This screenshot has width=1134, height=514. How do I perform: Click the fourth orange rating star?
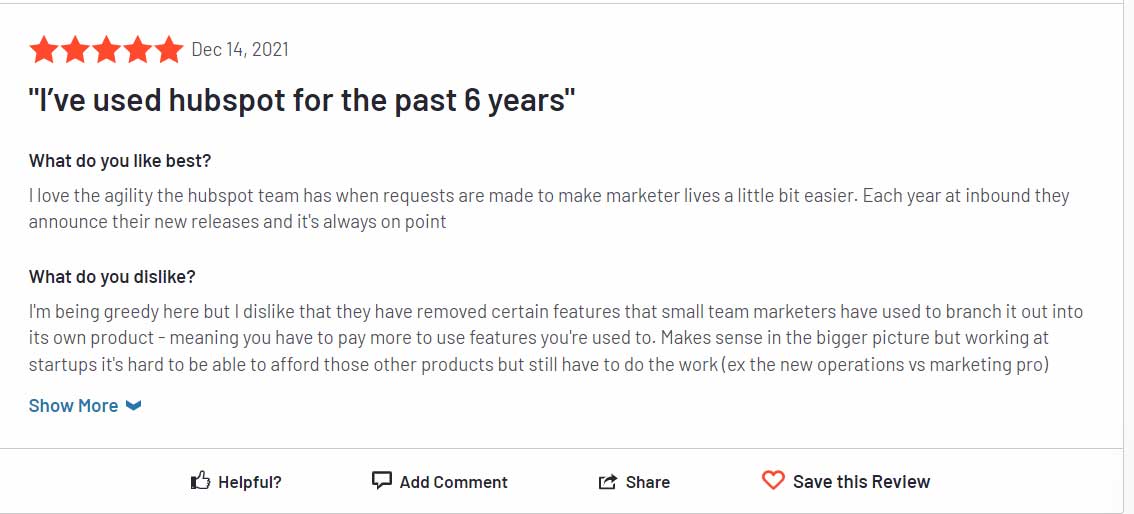tap(137, 50)
